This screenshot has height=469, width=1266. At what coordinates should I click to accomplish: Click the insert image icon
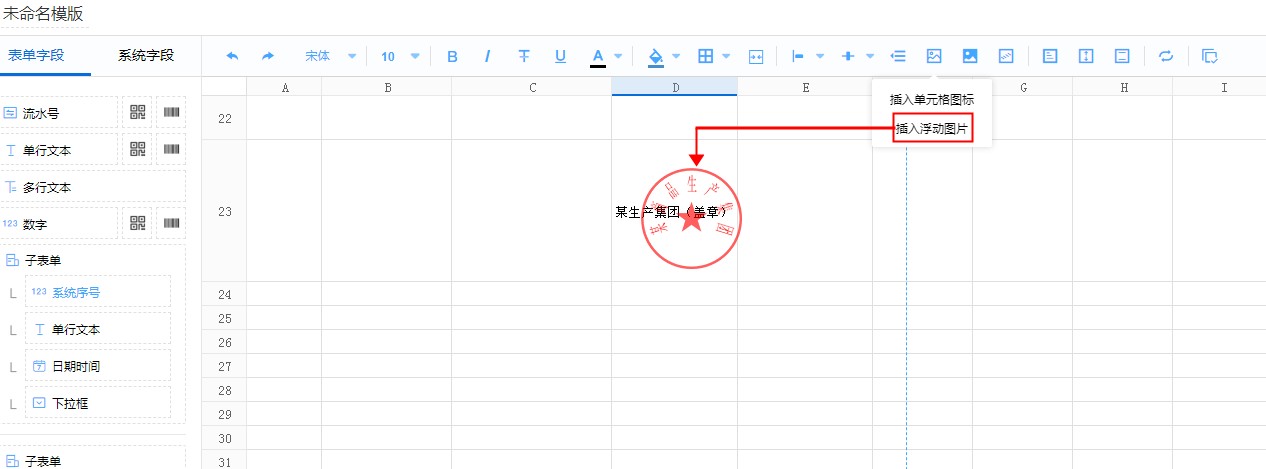(934, 56)
